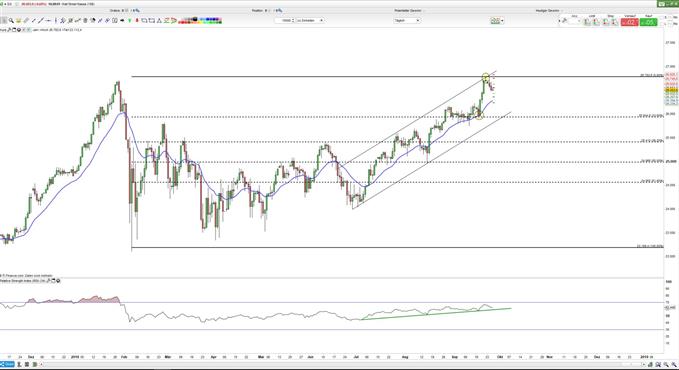The height and width of the screenshot is (370, 679).
Task: Click the red Verkauf sell button
Action: click(x=630, y=22)
